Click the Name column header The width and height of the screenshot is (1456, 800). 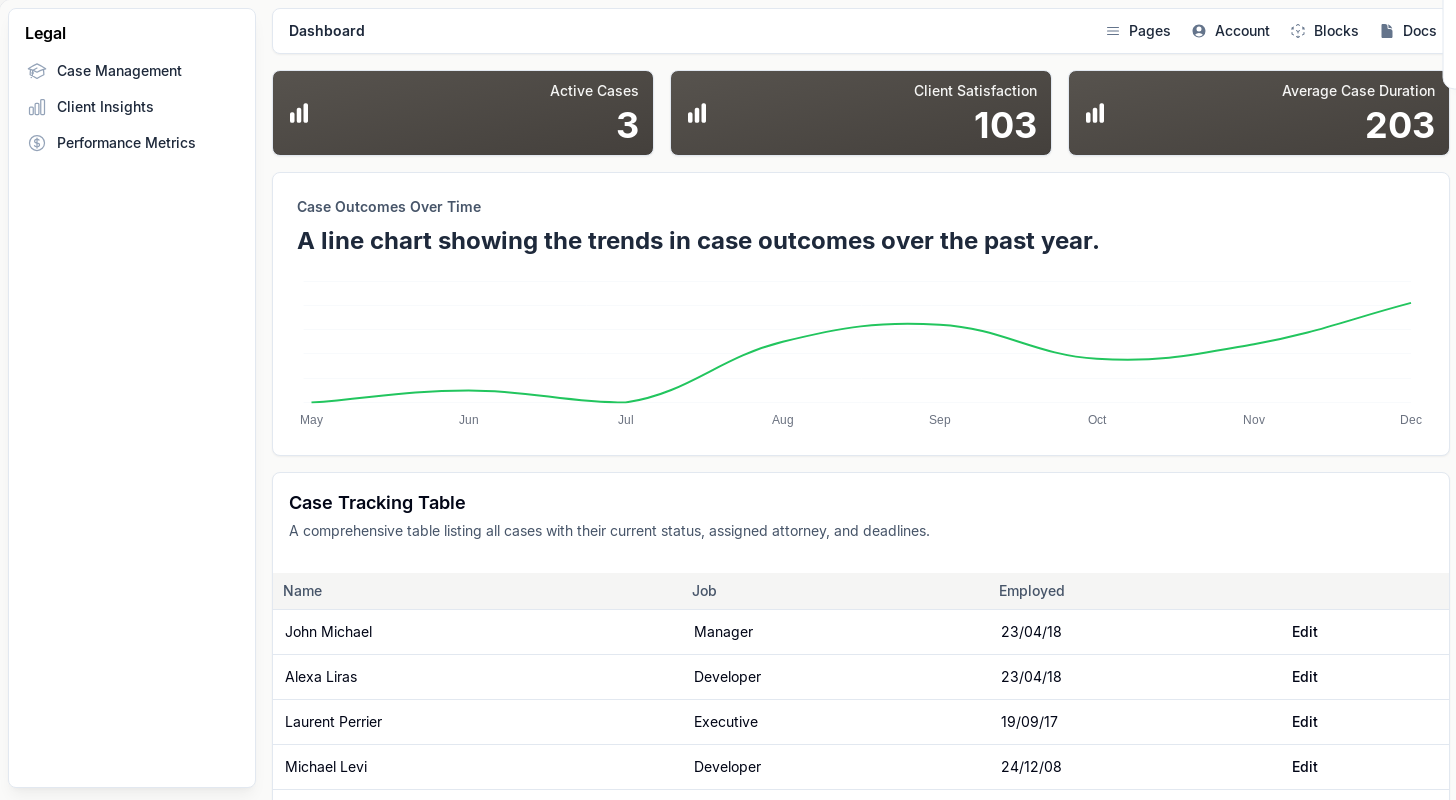tap(302, 591)
